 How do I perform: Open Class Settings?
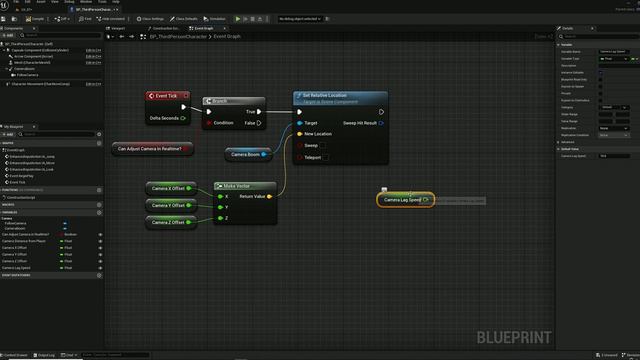(x=150, y=19)
